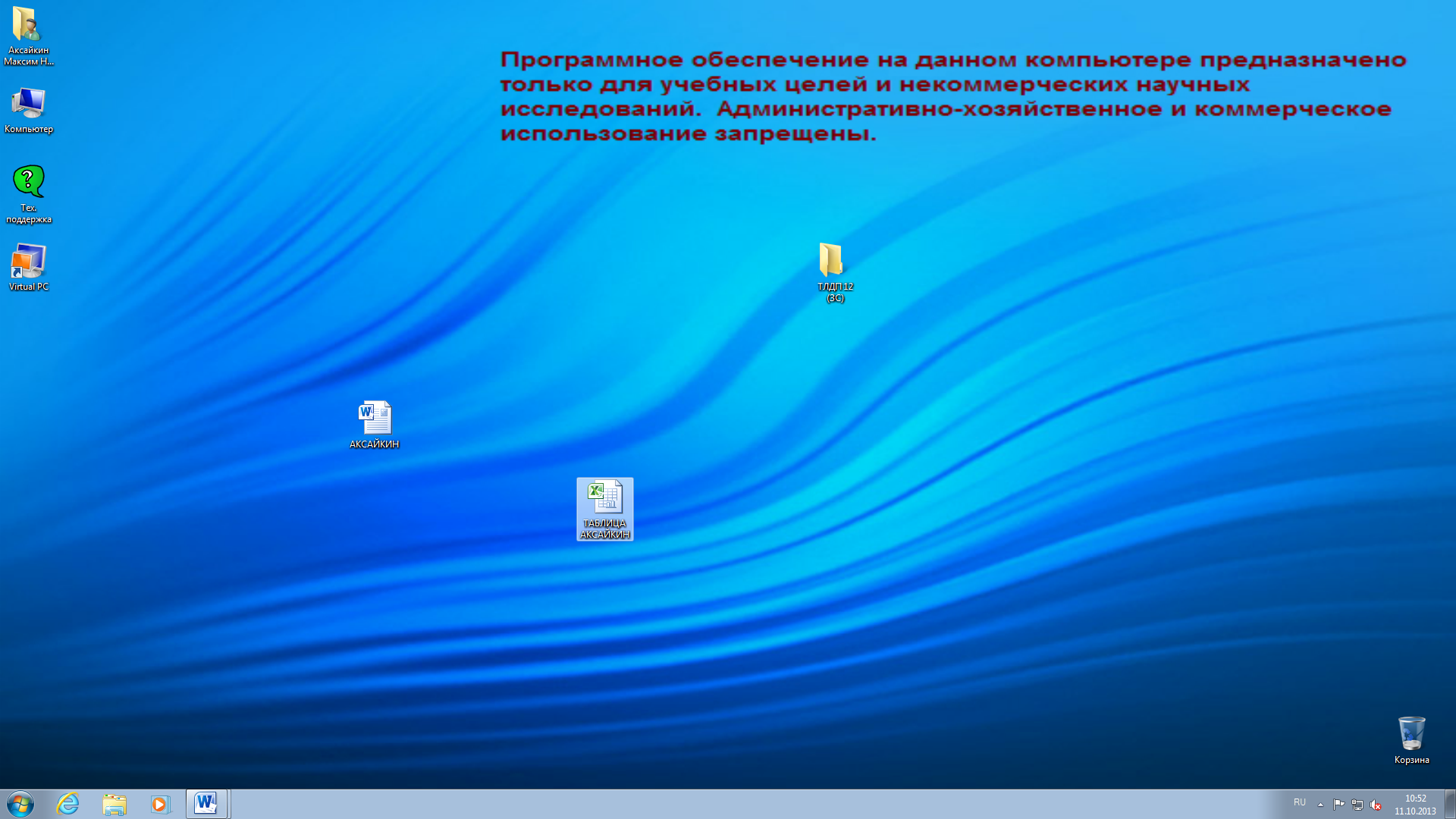Switch to the Word taskbar window

[207, 804]
